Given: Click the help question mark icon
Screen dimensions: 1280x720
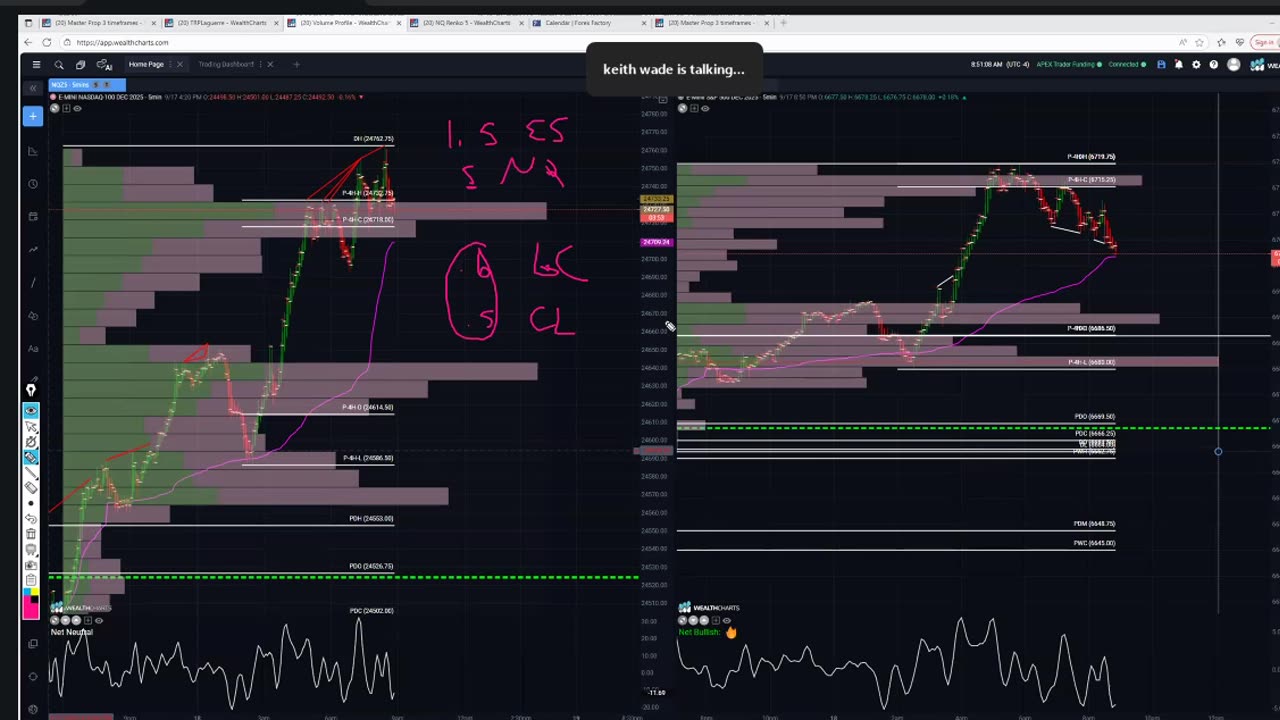Looking at the screenshot, I should pyautogui.click(x=1213, y=64).
